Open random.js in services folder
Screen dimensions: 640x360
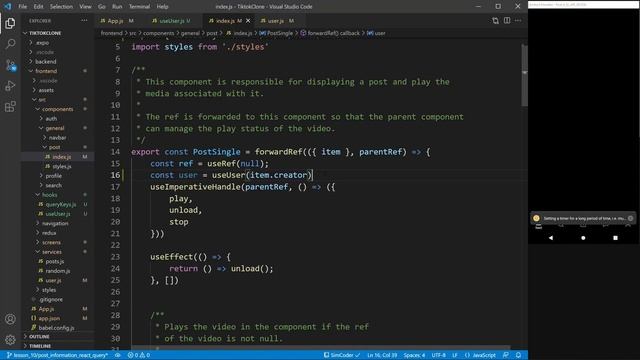58,271
